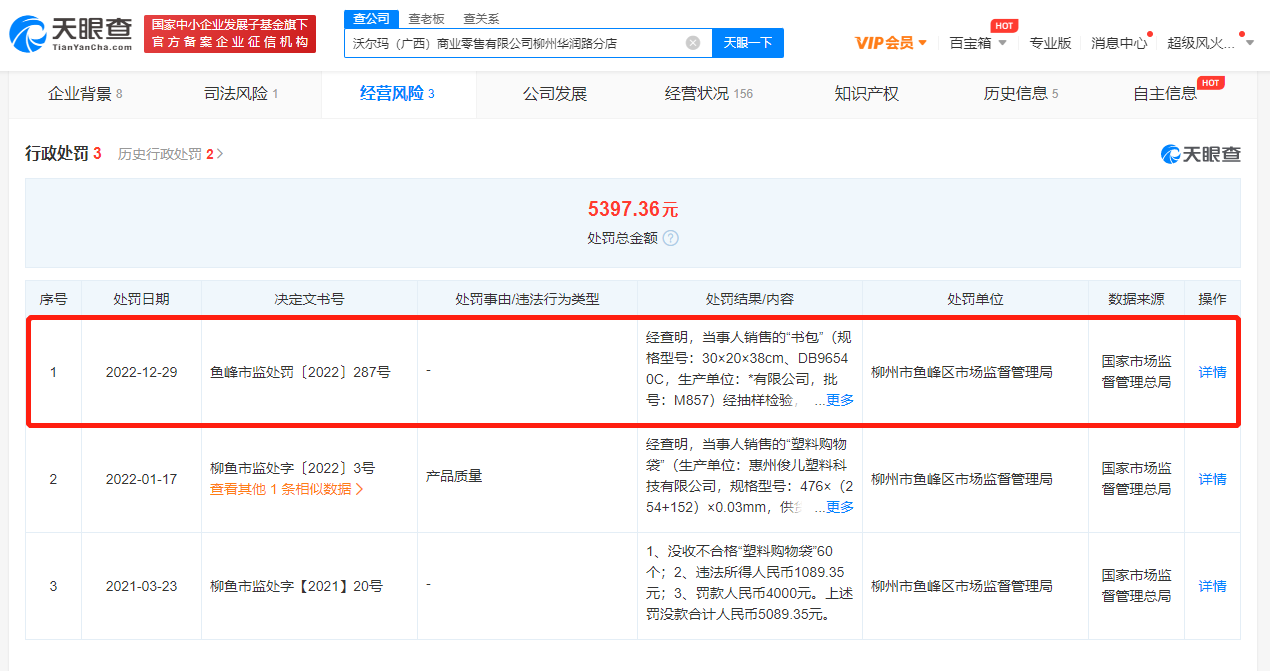This screenshot has width=1270, height=671.
Task: Open the VIP会员 dropdown
Action: (x=890, y=43)
